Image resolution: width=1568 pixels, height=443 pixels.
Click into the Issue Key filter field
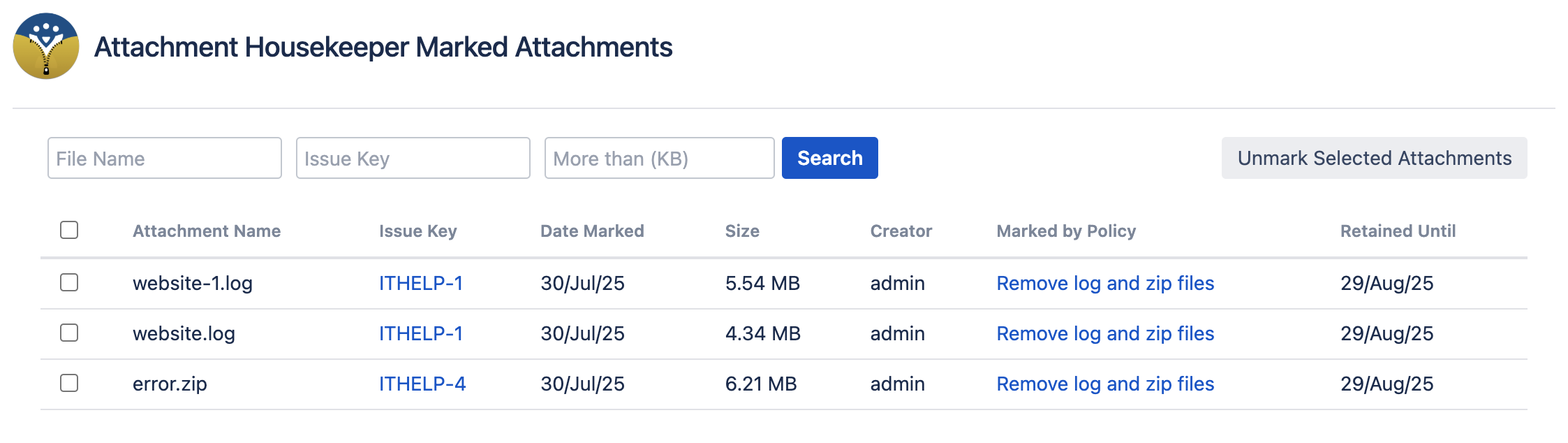tap(413, 159)
